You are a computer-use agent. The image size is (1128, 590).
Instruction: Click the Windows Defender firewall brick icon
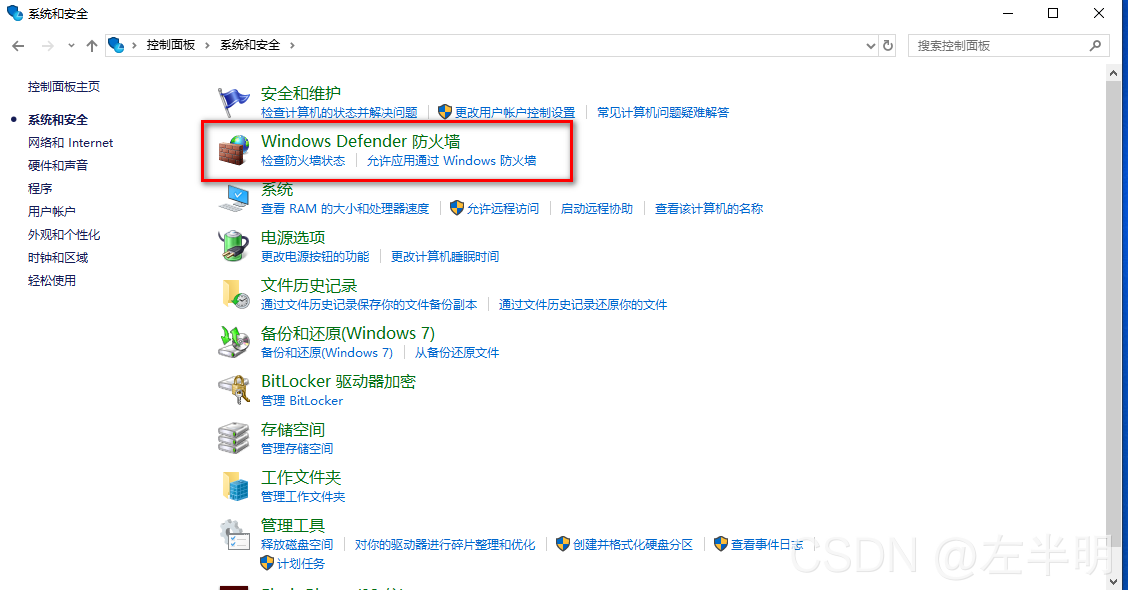pos(234,150)
